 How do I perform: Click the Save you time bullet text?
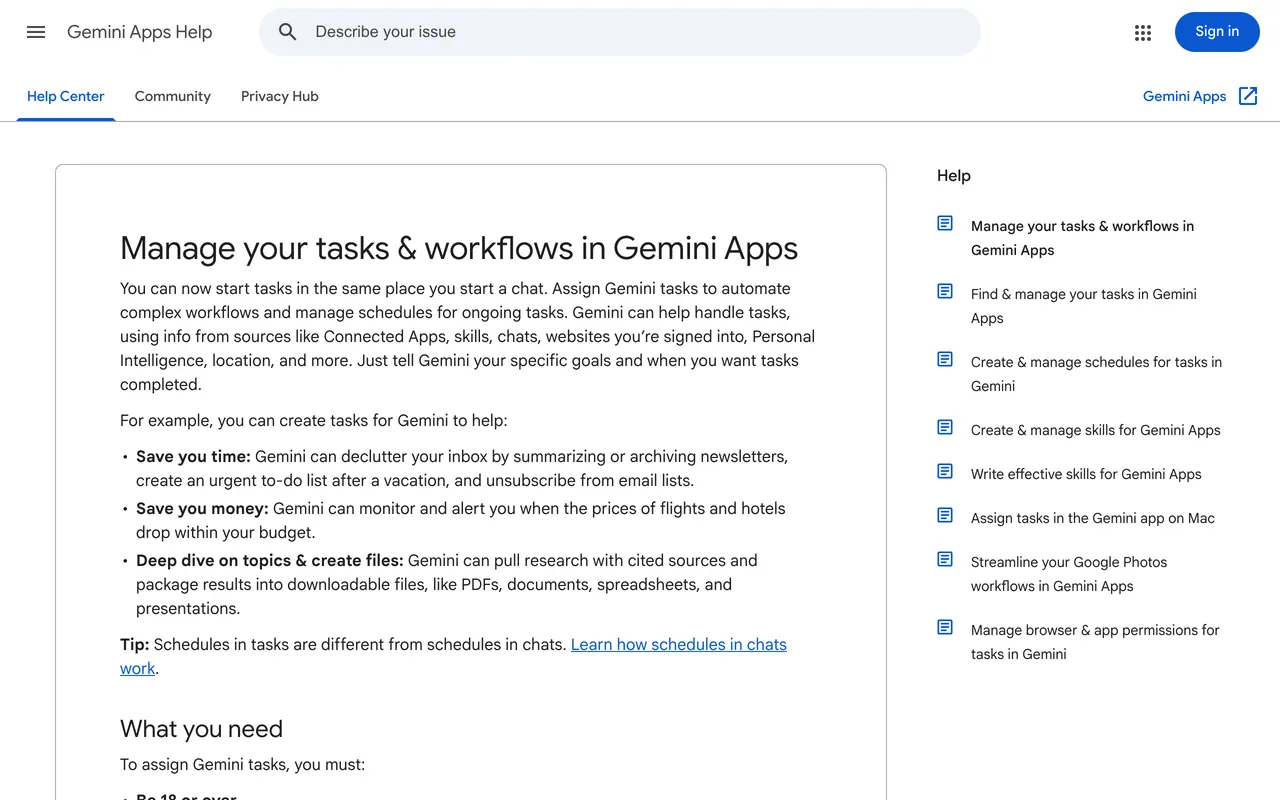pyautogui.click(x=193, y=456)
